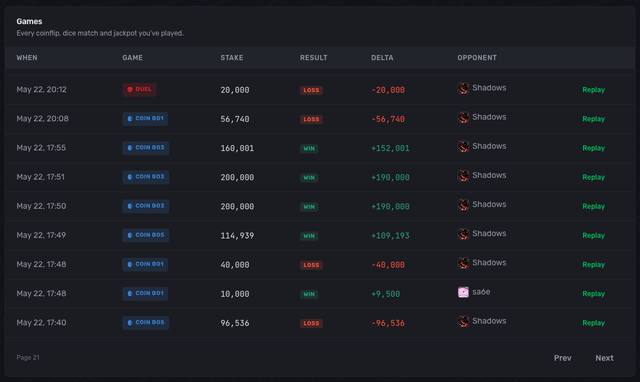This screenshot has width=640, height=382.
Task: Click the GAME column header
Action: tap(133, 58)
